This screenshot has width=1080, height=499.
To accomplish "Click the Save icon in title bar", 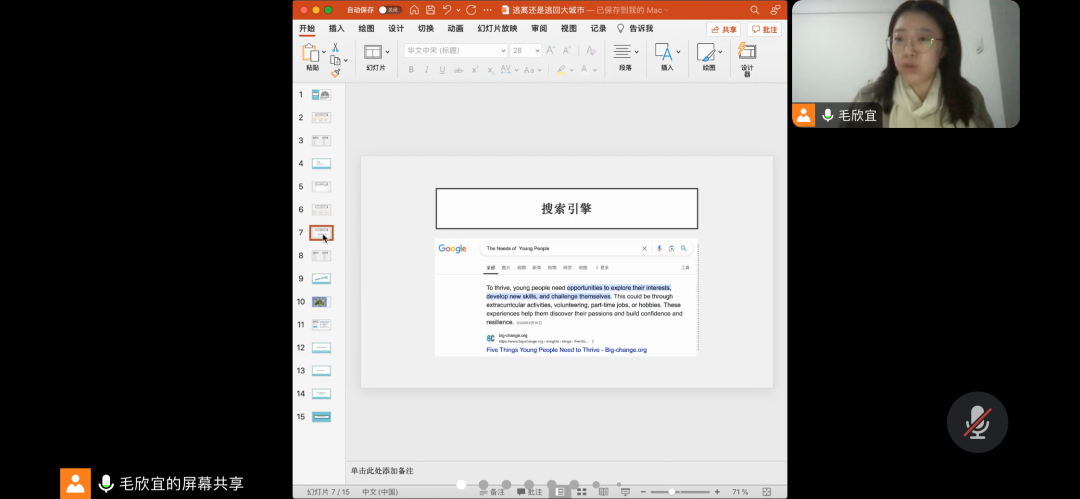I will point(430,10).
